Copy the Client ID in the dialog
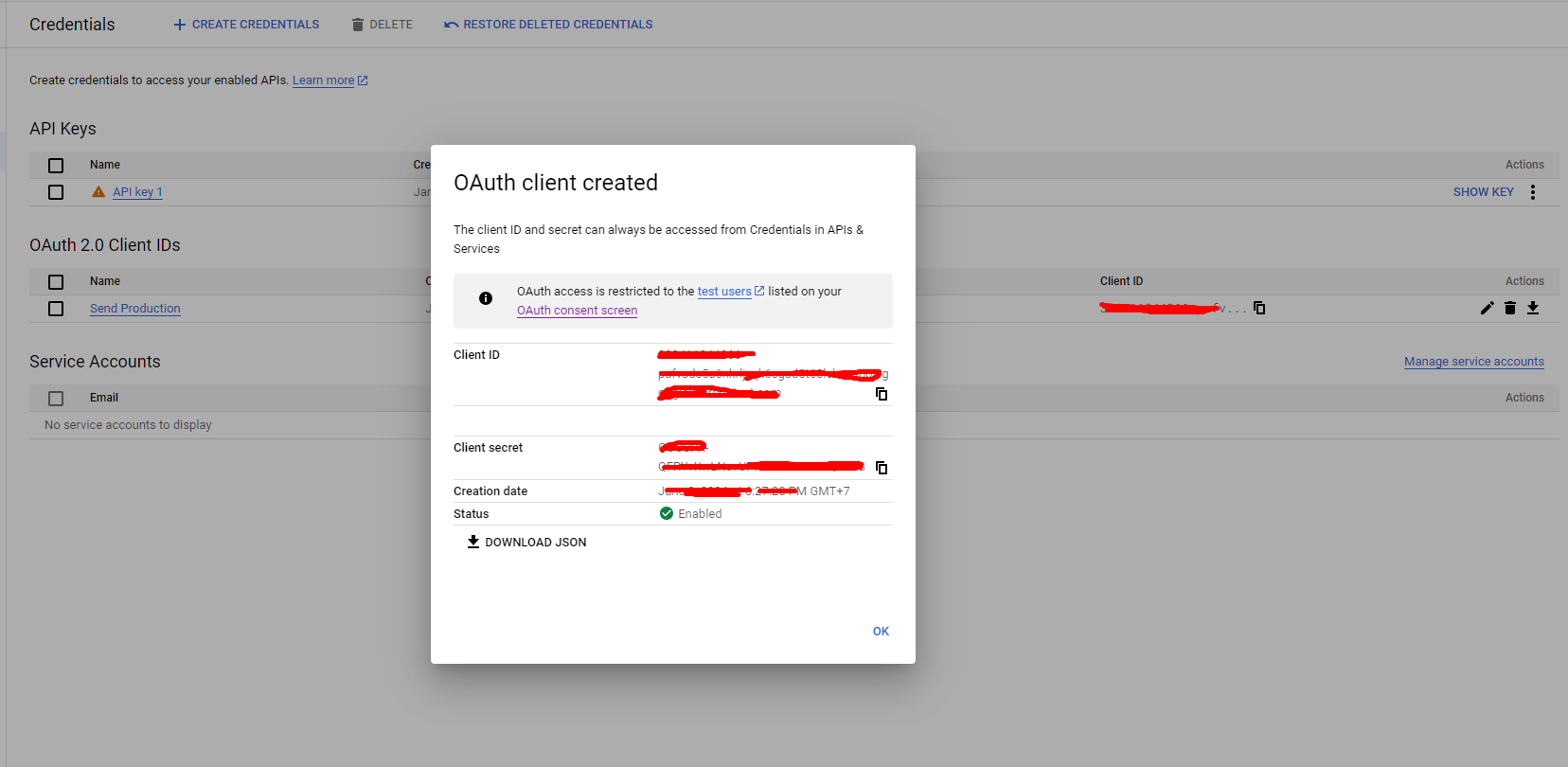1568x767 pixels. (x=882, y=394)
